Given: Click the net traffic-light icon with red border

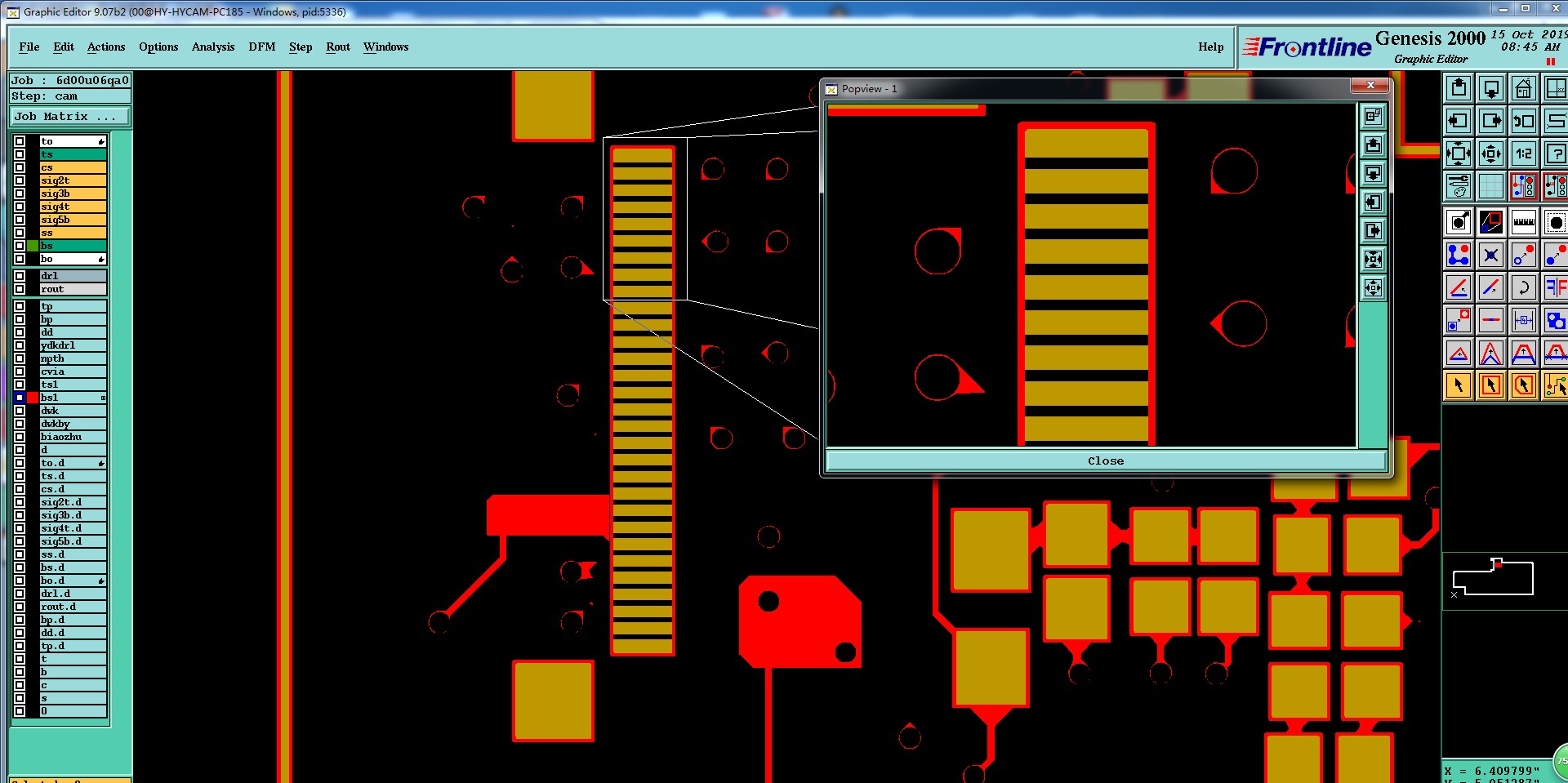Looking at the screenshot, I should (x=1524, y=186).
